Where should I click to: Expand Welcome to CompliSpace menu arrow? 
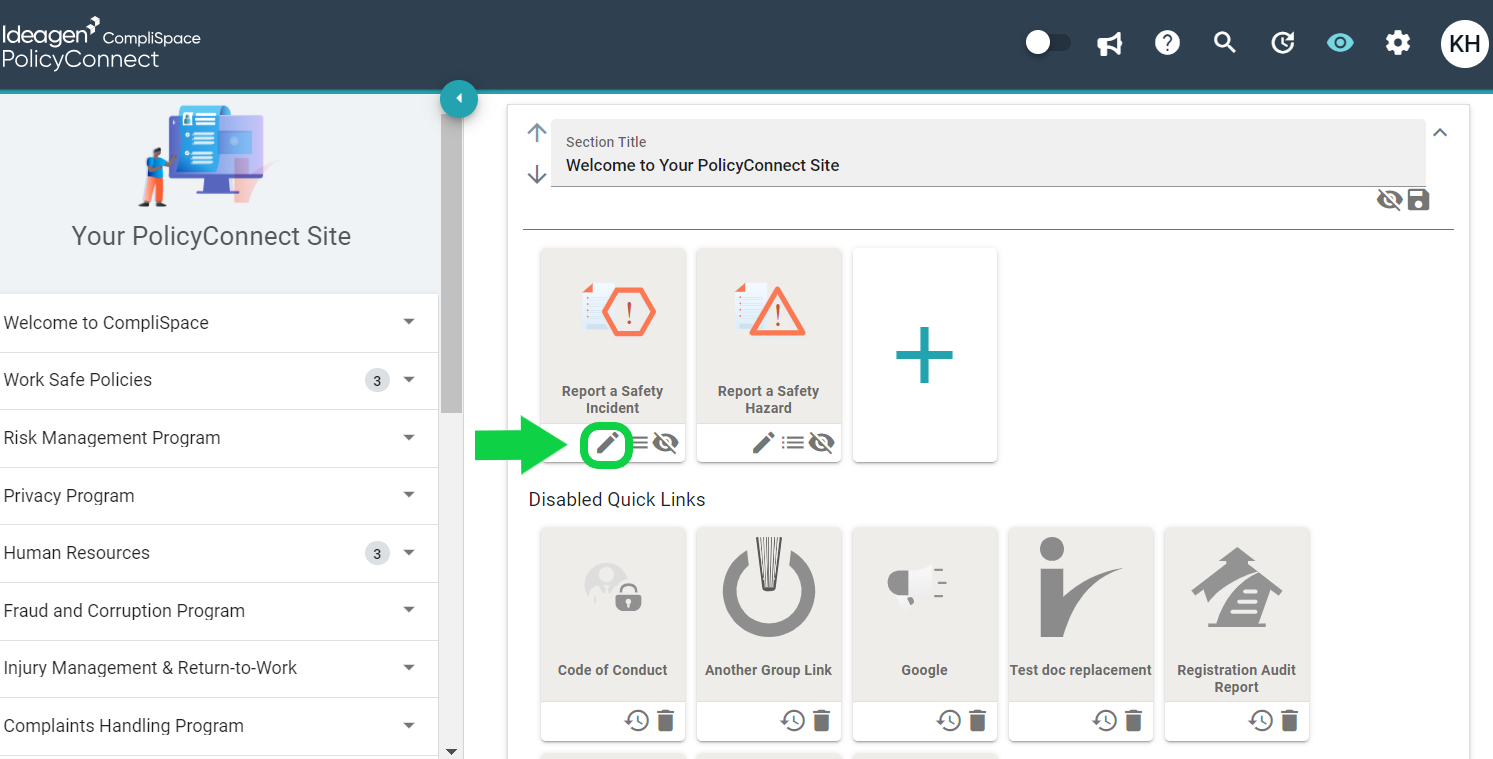[408, 322]
